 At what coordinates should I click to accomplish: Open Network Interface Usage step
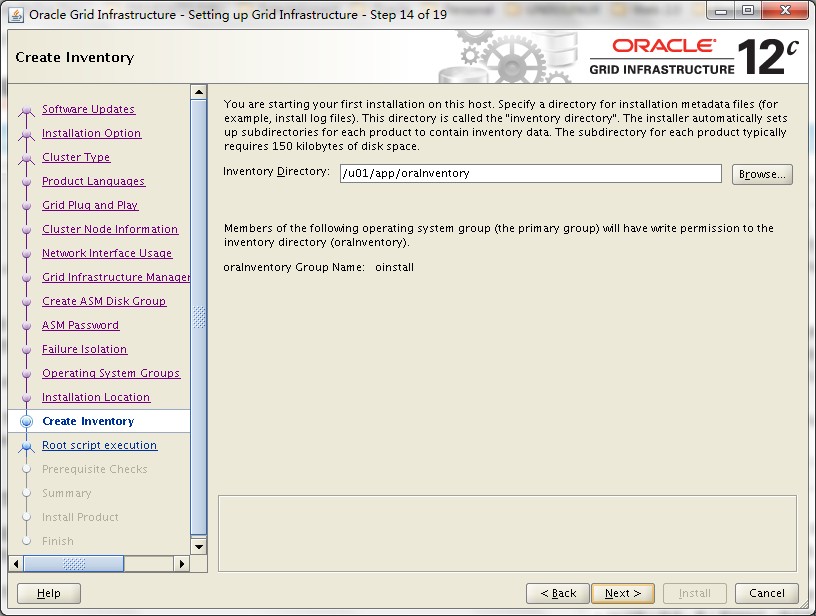107,253
